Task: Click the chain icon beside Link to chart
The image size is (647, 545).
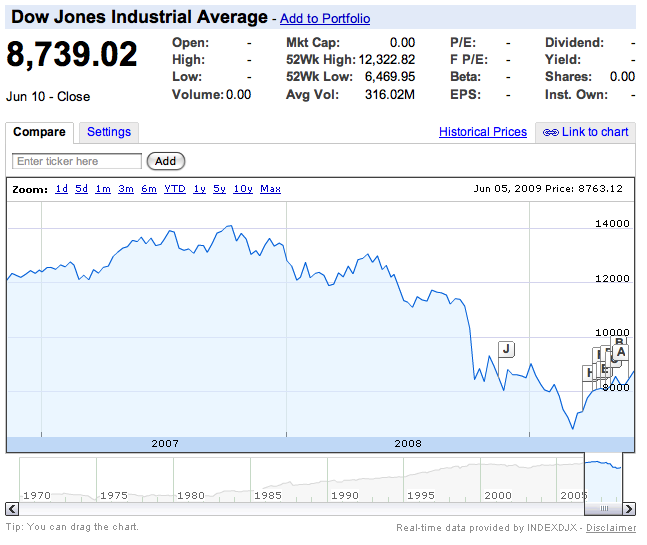Action: (x=550, y=132)
